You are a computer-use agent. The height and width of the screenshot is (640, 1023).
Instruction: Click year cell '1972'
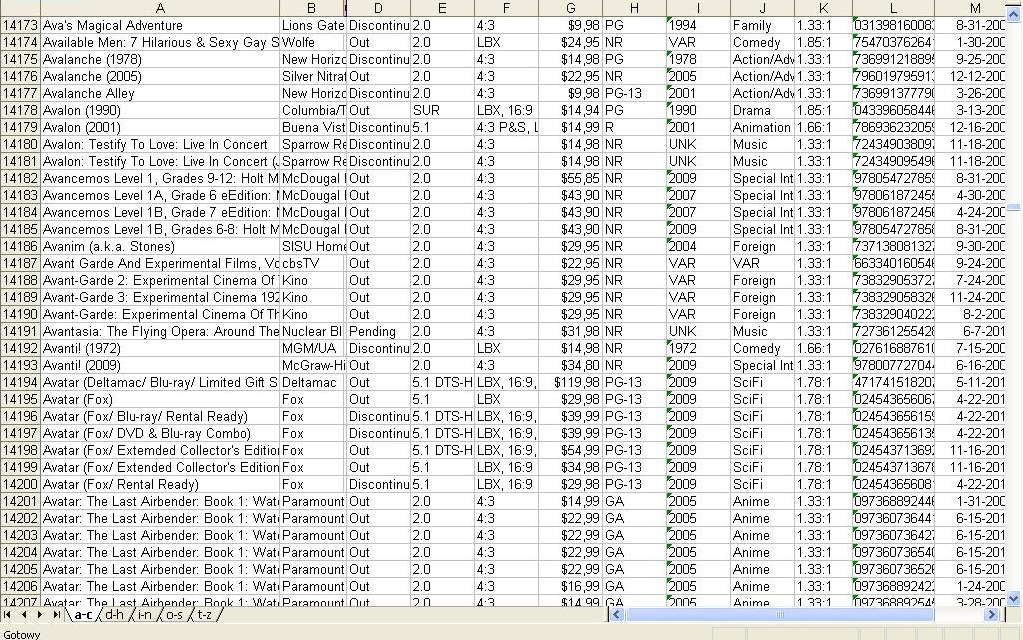tap(698, 348)
